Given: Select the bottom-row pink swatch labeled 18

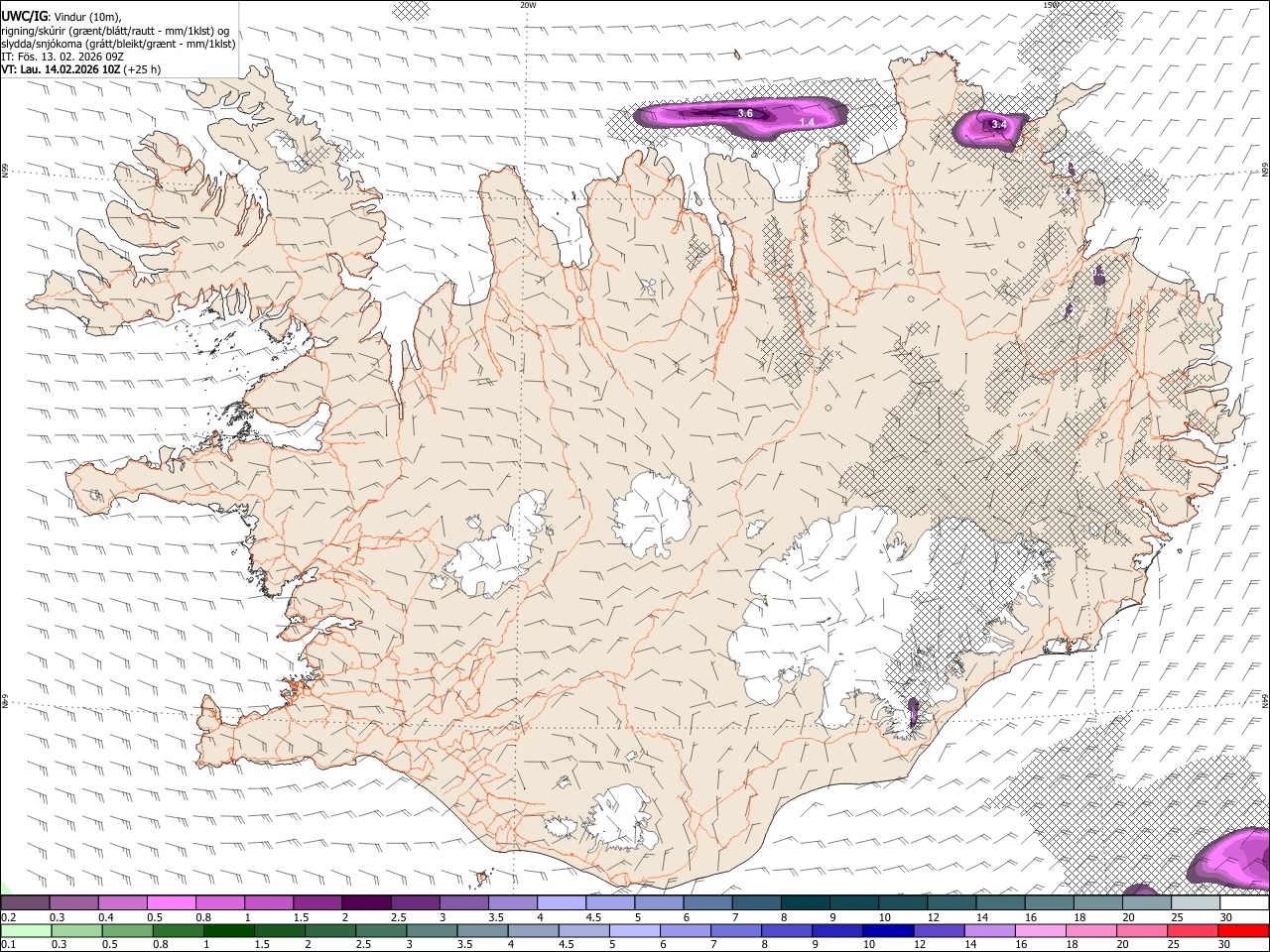Looking at the screenshot, I should (1089, 930).
